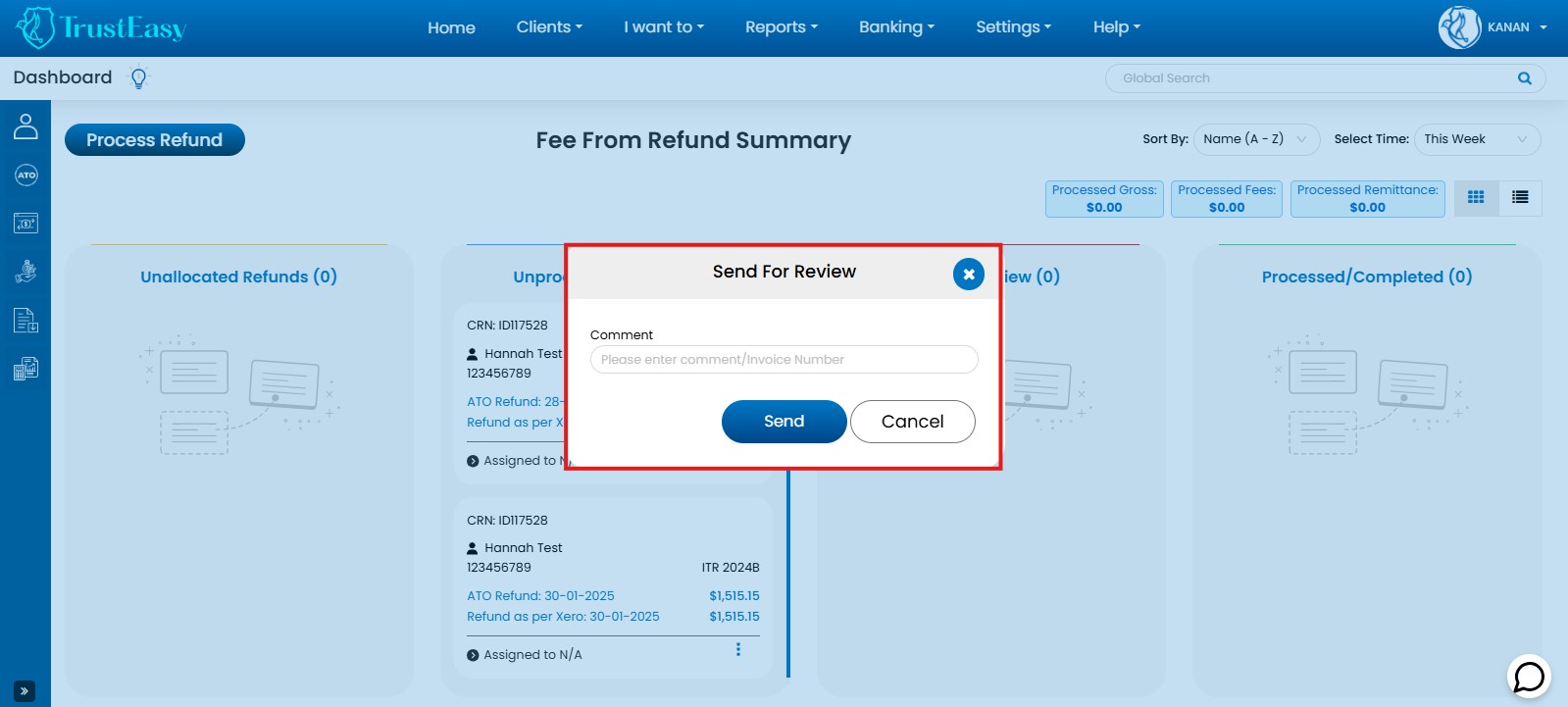This screenshot has height=707, width=1568.
Task: Open the chat support bubble
Action: (1528, 677)
